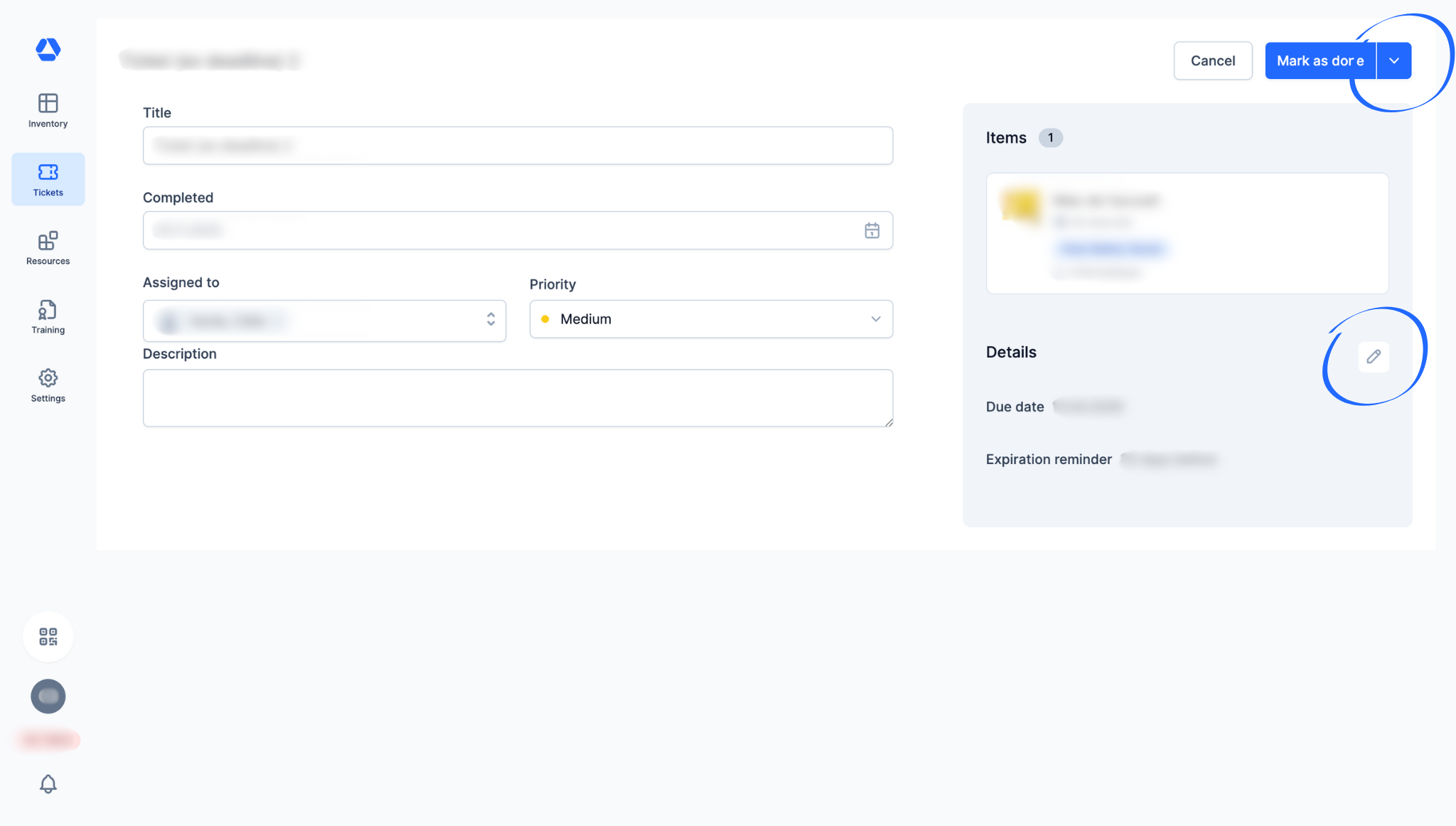1456x826 pixels.
Task: Click the app logo in sidebar
Action: coord(48,49)
